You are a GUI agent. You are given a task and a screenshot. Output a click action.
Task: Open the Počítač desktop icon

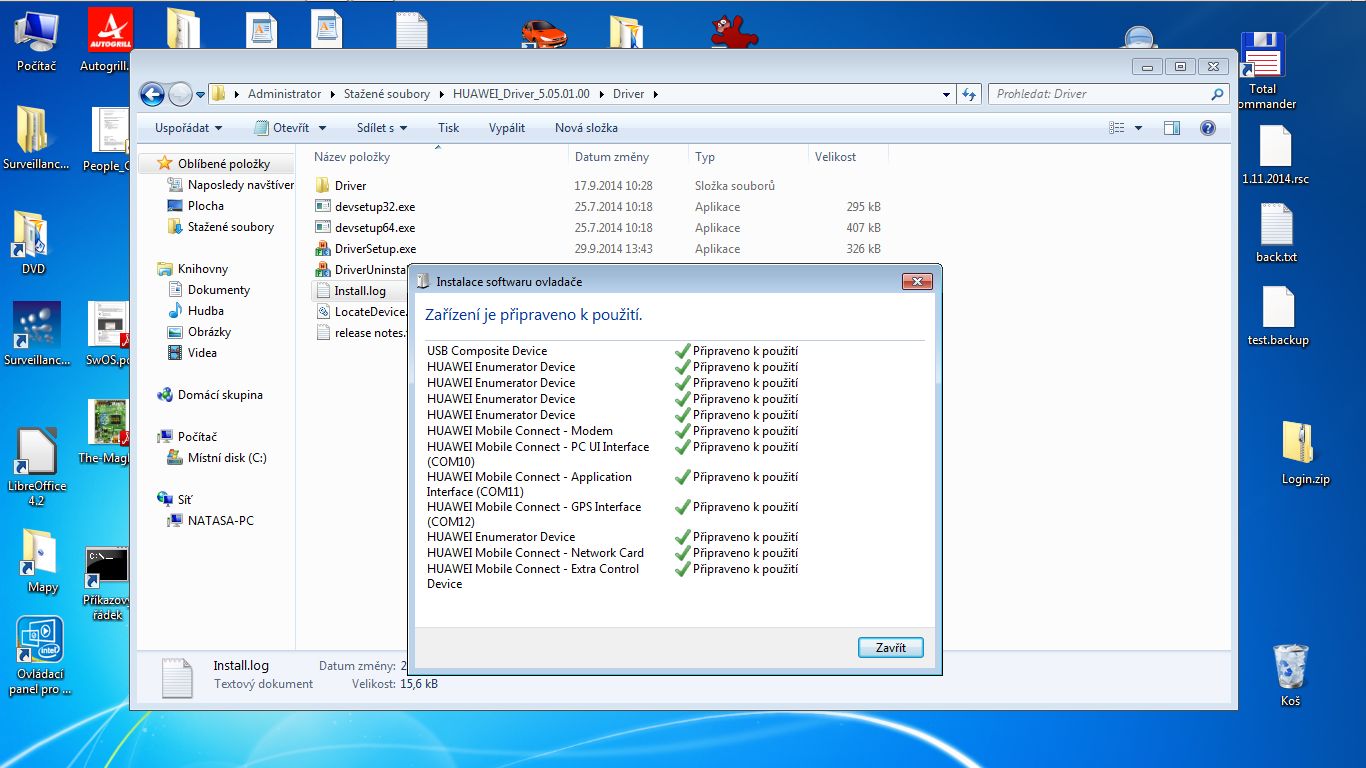coord(36,40)
